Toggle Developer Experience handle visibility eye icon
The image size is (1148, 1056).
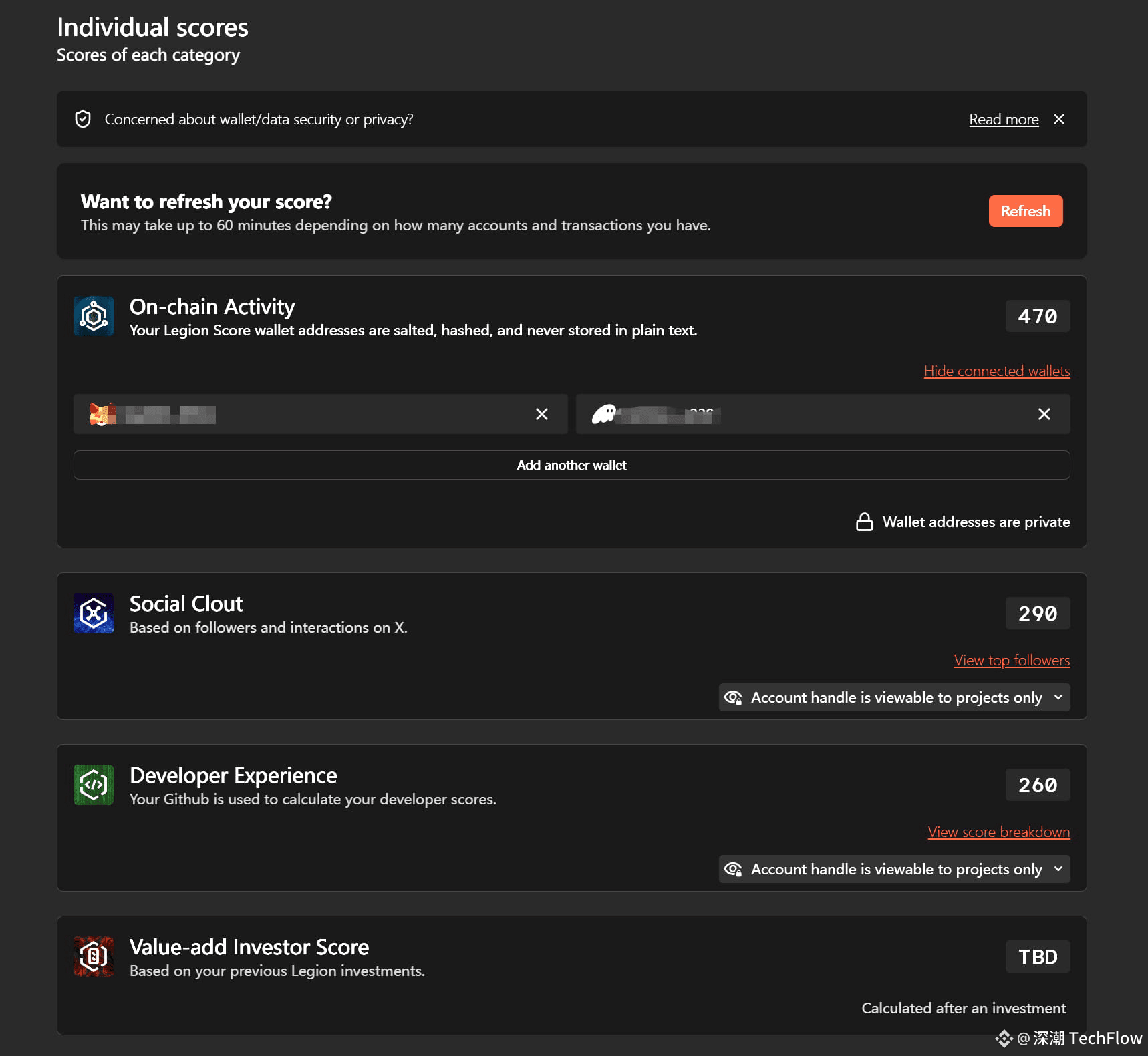[x=734, y=869]
